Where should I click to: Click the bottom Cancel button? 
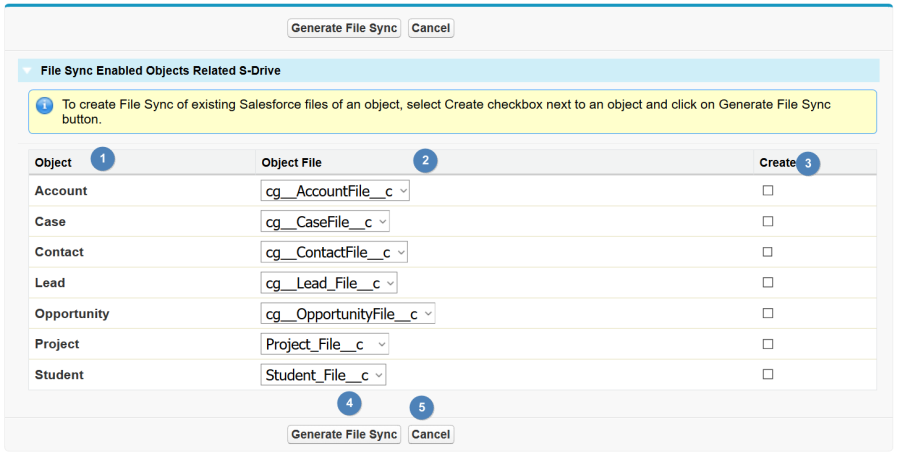[431, 435]
